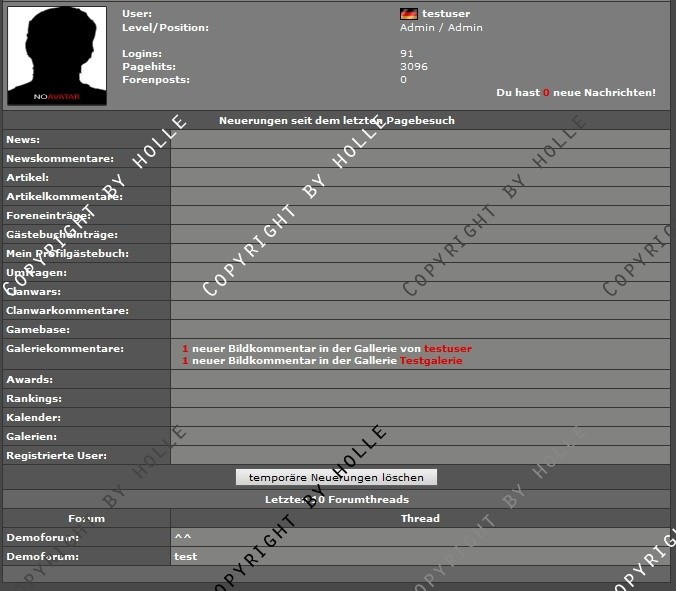
Task: Open the 'test' forum thread
Action: coord(185,556)
